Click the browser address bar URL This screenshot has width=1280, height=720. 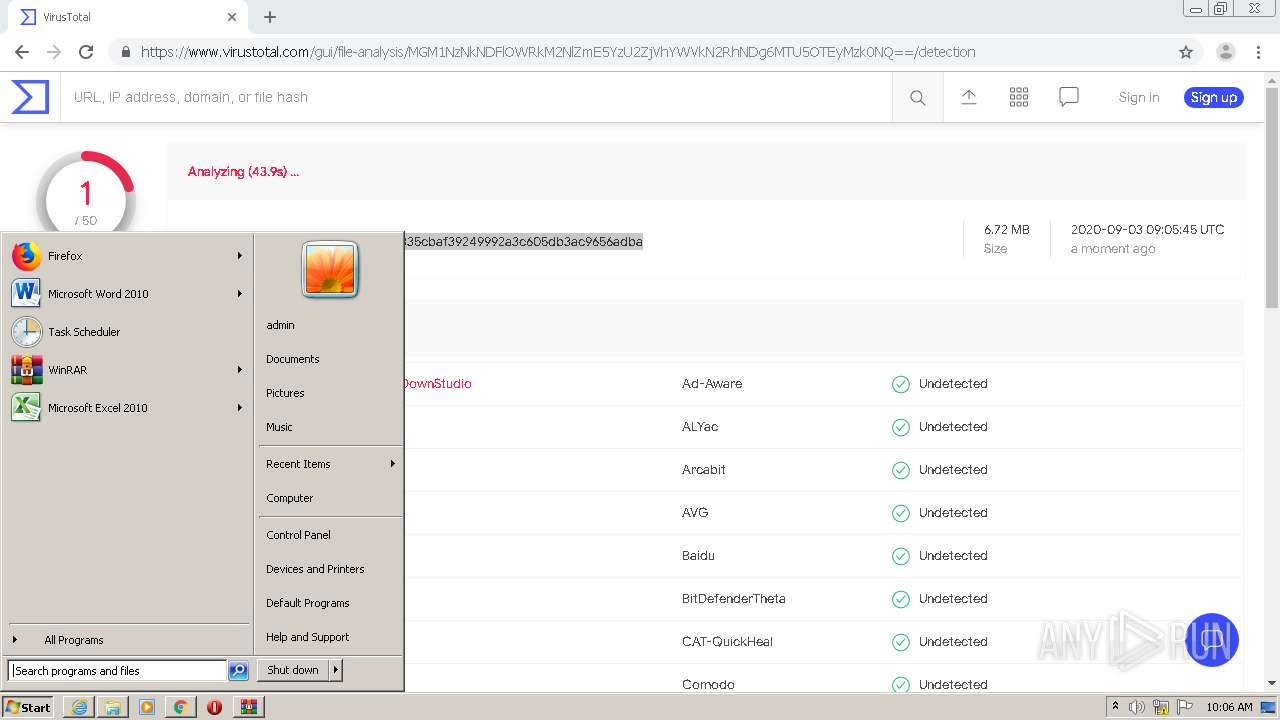[x=558, y=52]
